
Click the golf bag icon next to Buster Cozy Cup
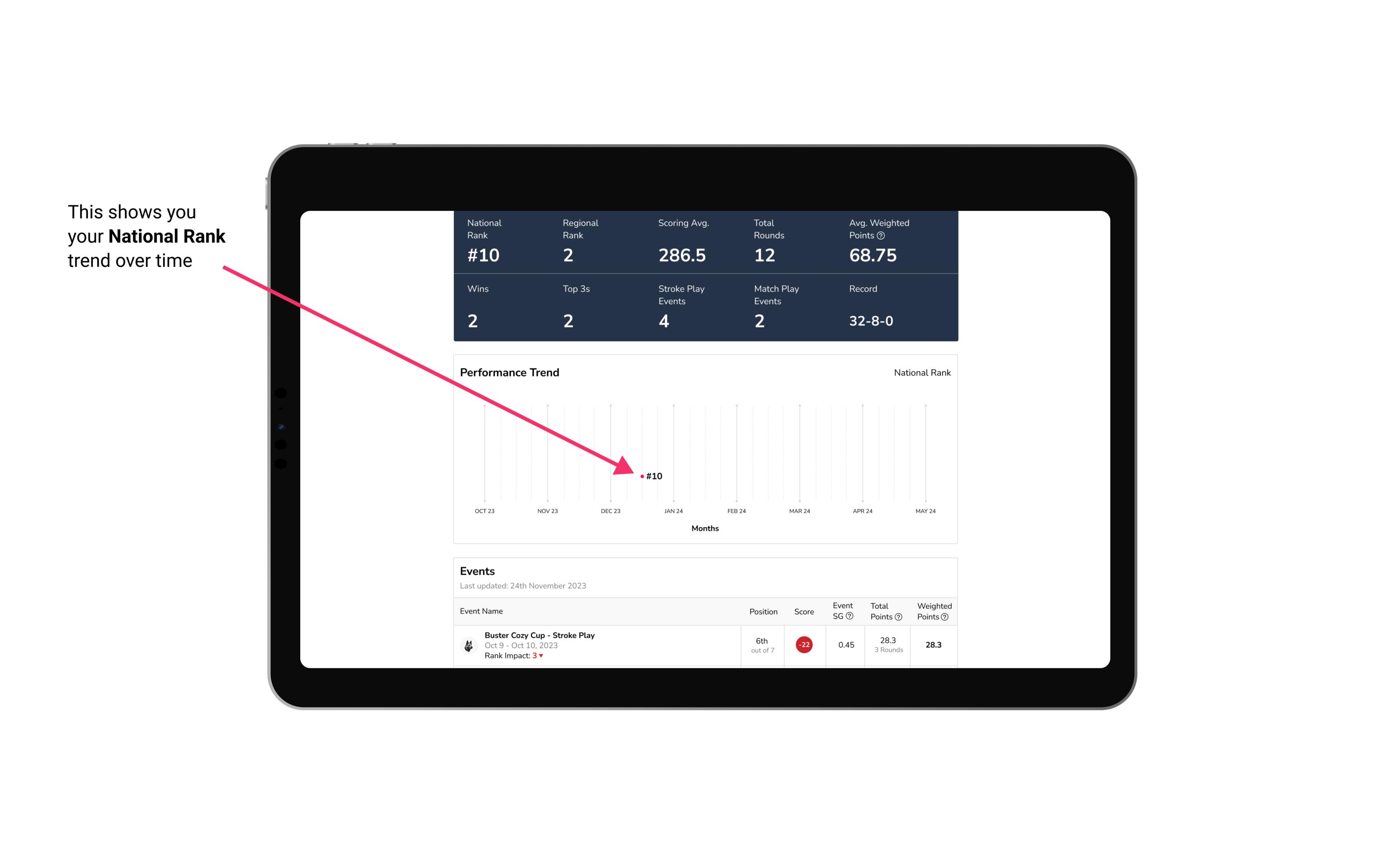click(x=468, y=644)
